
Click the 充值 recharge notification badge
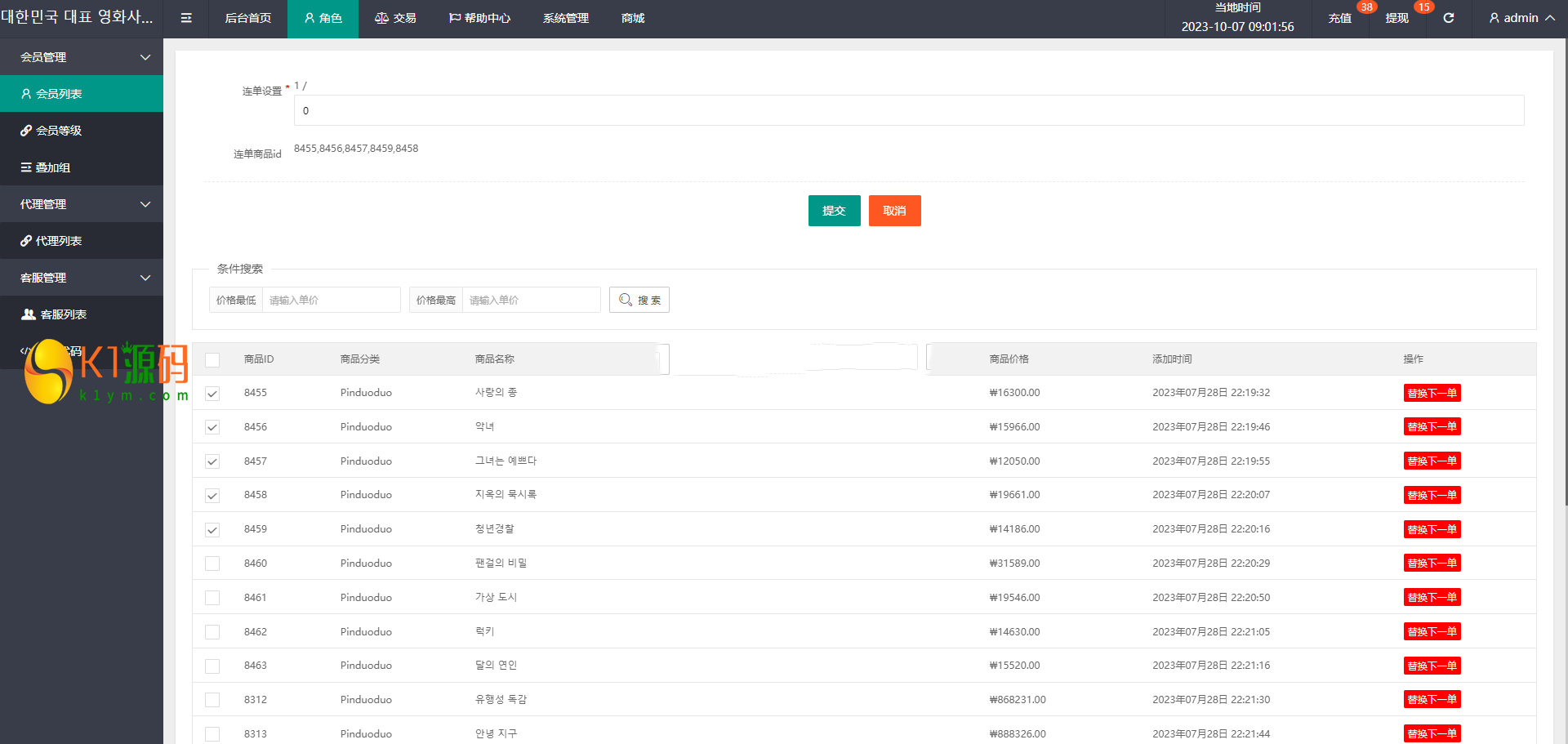[1365, 7]
